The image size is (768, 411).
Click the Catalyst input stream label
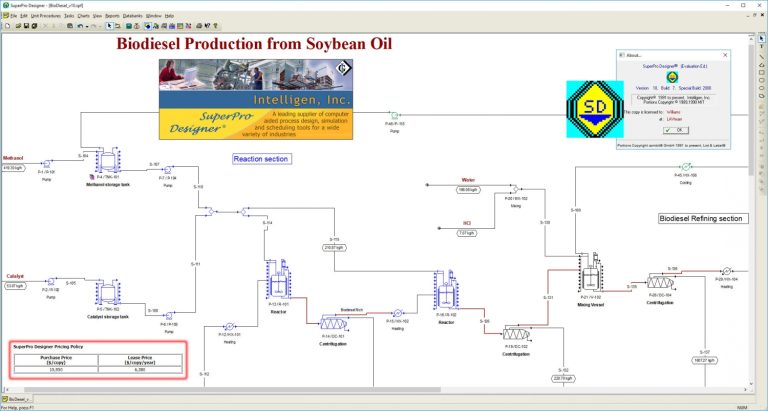coord(15,276)
